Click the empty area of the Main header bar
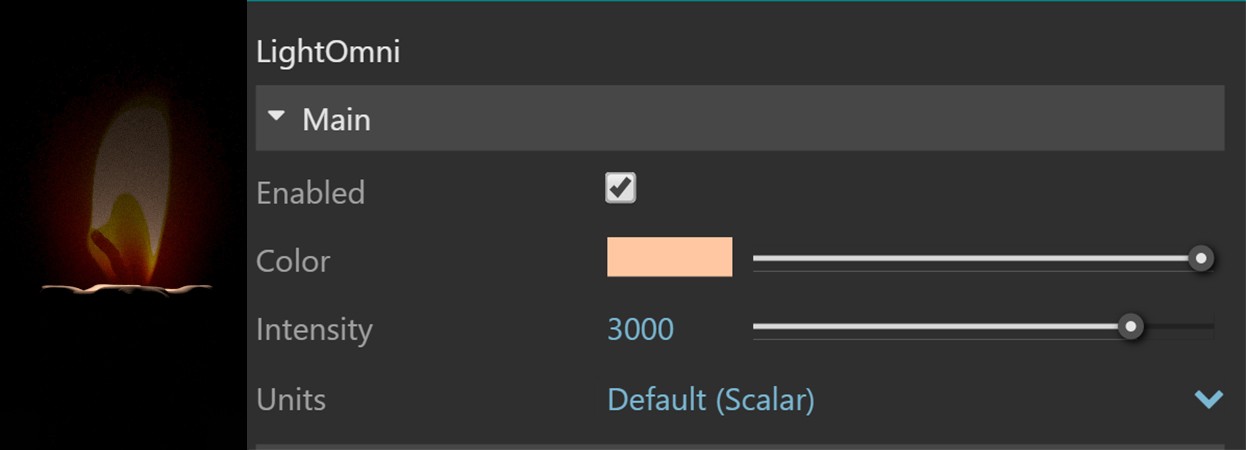Screen dimensions: 1246x450 (x=800, y=119)
